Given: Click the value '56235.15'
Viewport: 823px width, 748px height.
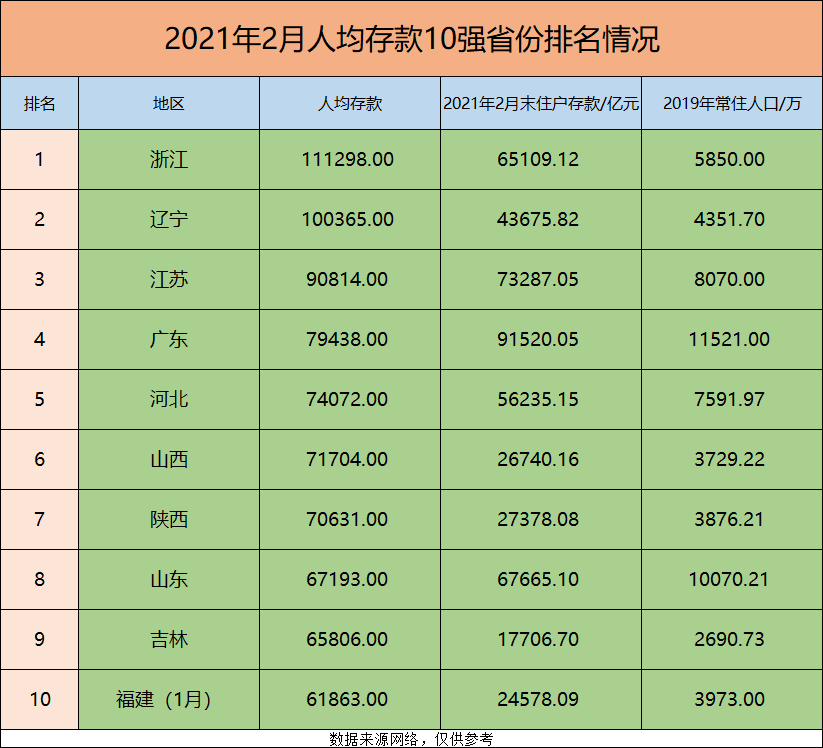Looking at the screenshot, I should [x=538, y=399].
